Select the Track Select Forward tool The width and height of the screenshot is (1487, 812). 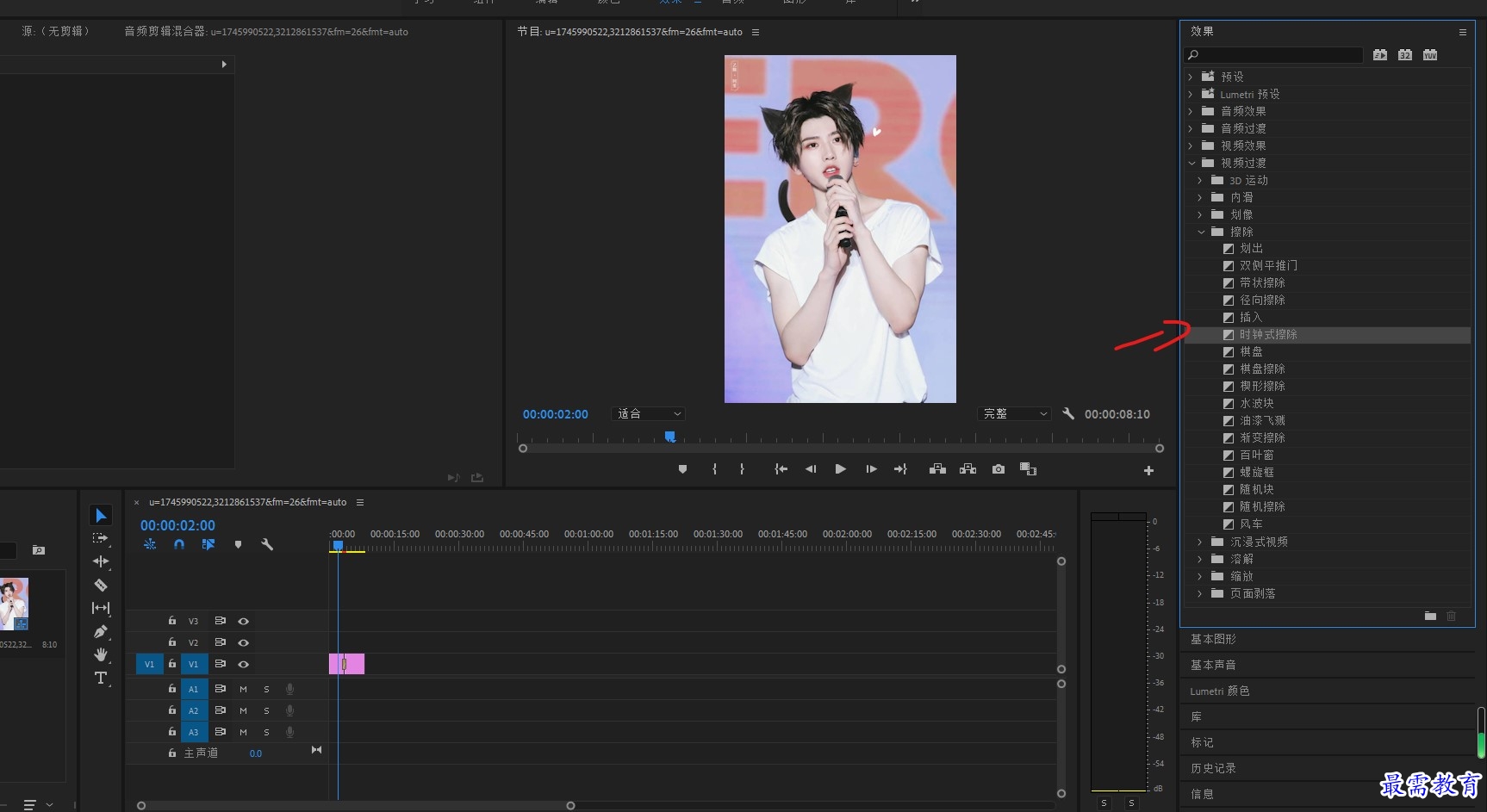[101, 538]
